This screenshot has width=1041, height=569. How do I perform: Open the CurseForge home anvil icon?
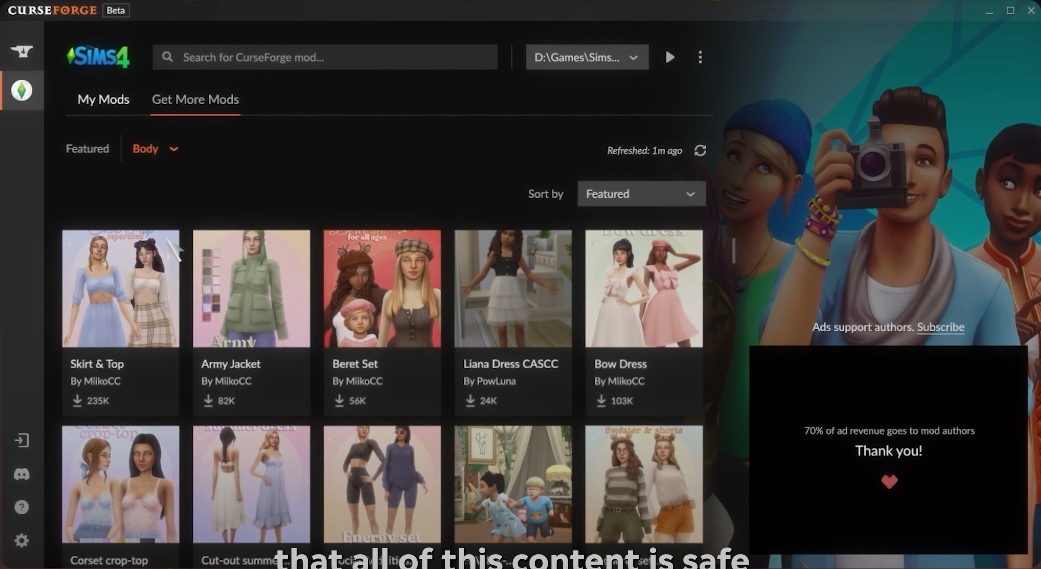[x=21, y=51]
